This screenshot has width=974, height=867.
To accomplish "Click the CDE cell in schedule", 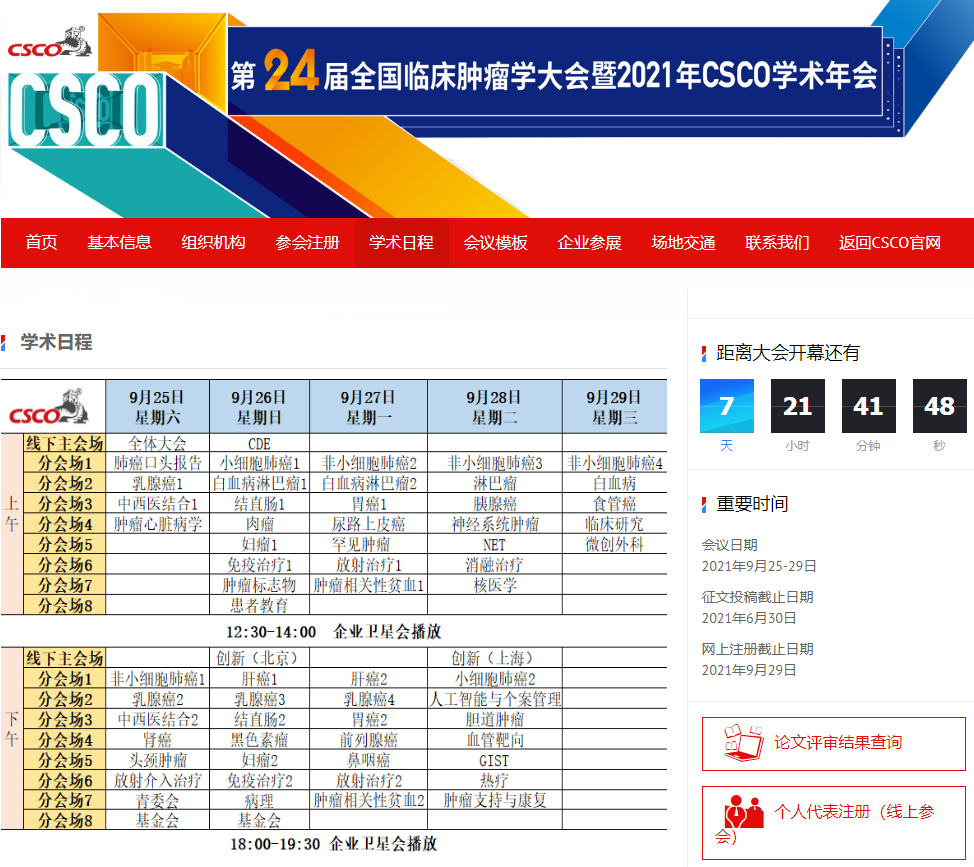I will [259, 443].
